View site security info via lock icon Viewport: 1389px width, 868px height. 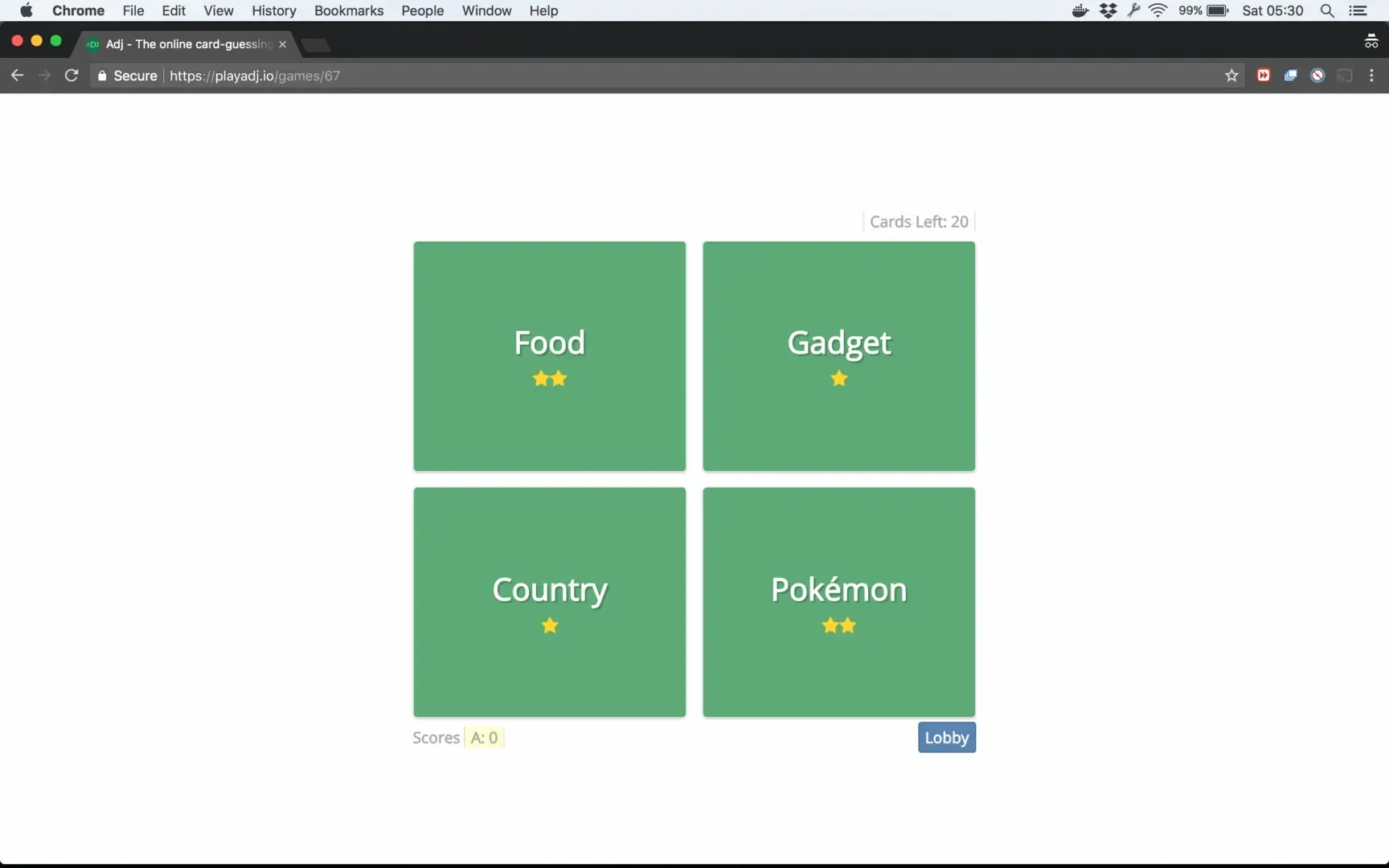(102, 76)
